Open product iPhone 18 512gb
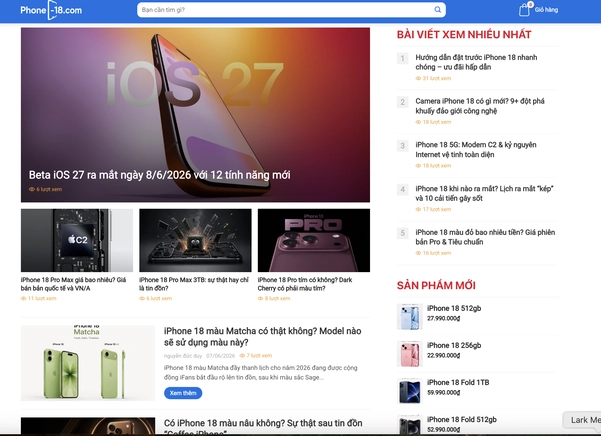Screen dimensions: 601x436 point(454,308)
